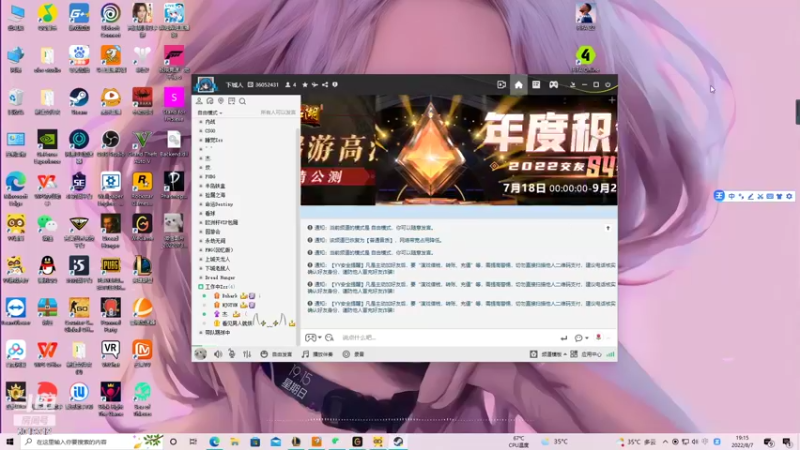
Task: Open the channel mode dropdown
Action: point(210,113)
